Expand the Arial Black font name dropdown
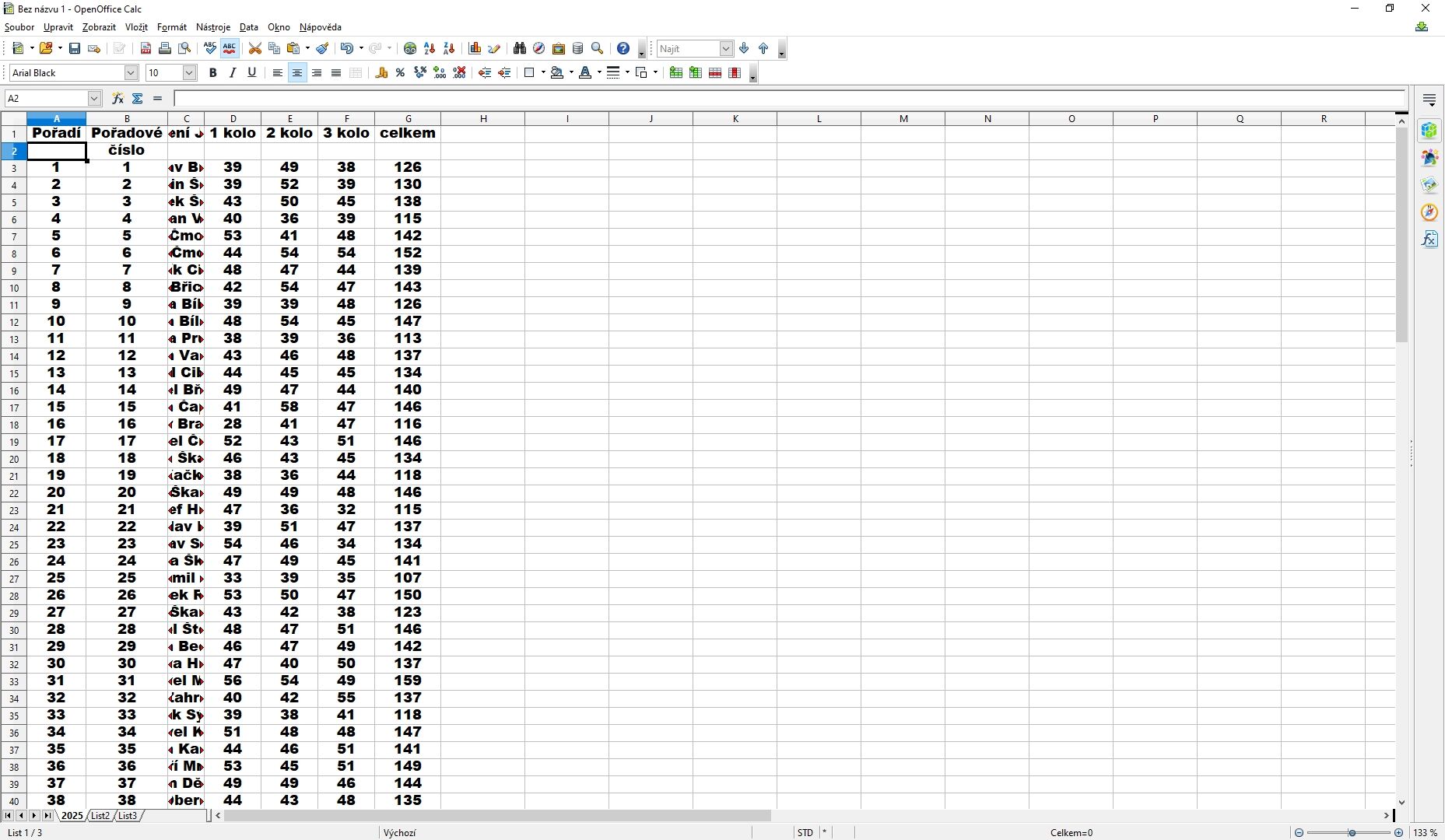Image resolution: width=1445 pixels, height=840 pixels. point(131,72)
